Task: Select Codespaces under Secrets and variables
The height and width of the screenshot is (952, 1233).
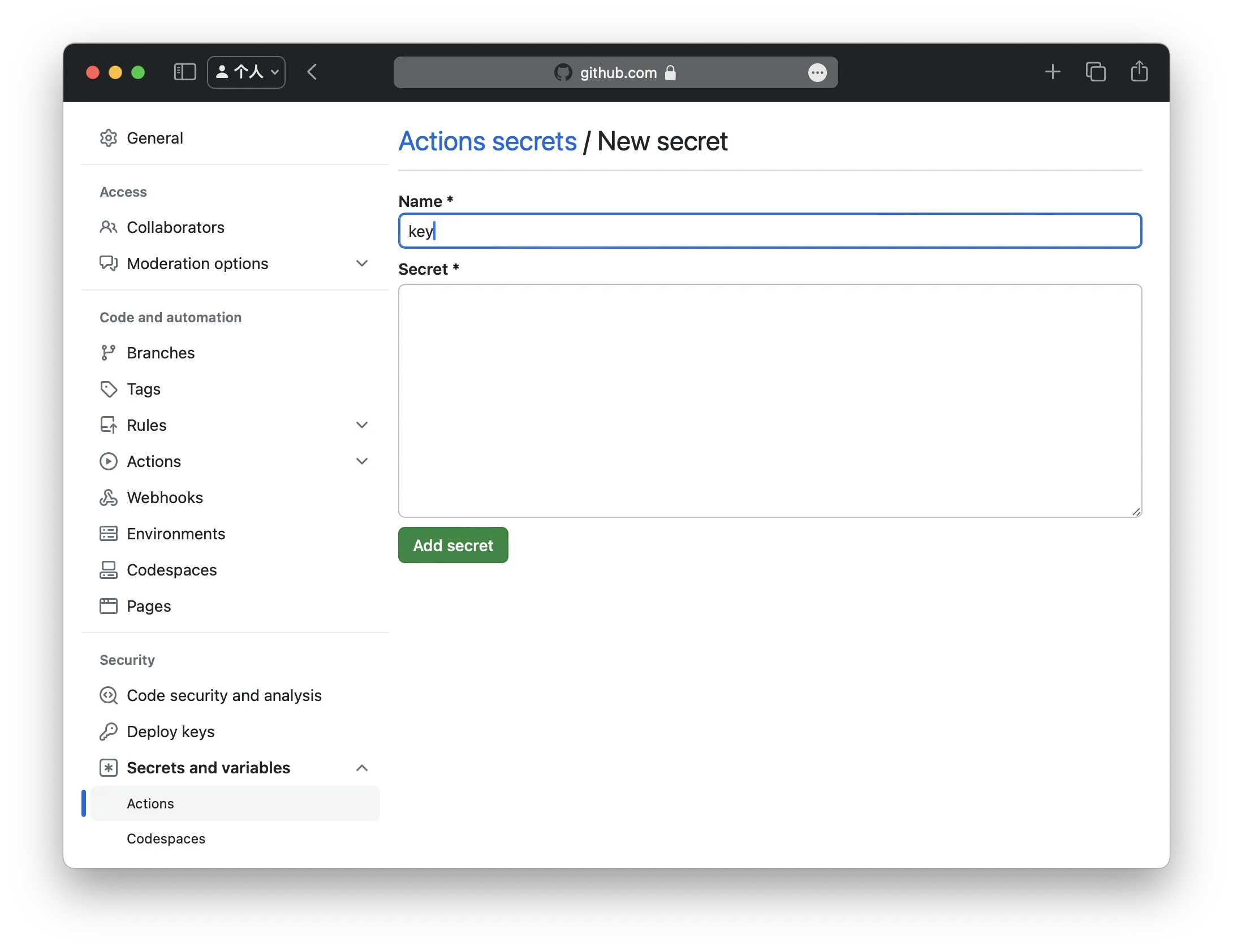Action: click(x=166, y=838)
